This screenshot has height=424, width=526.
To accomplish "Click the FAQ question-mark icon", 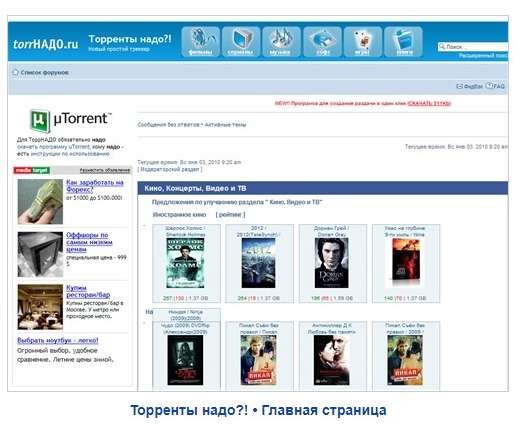I will coord(489,86).
